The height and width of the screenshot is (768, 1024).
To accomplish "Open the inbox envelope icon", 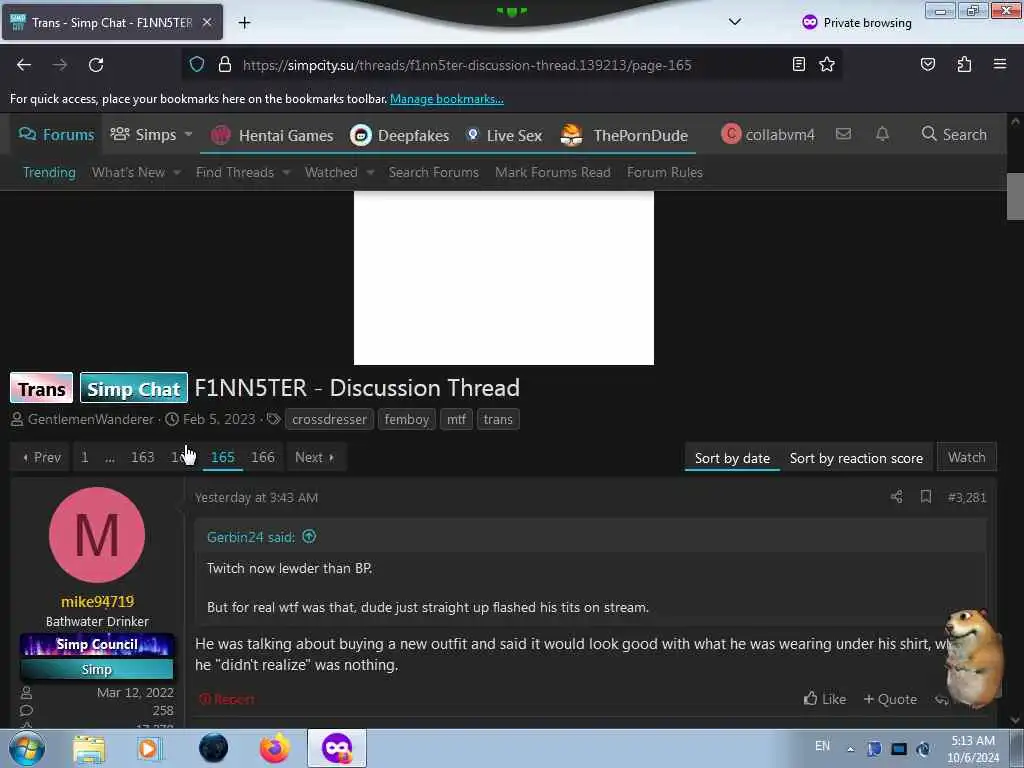I will (x=843, y=134).
